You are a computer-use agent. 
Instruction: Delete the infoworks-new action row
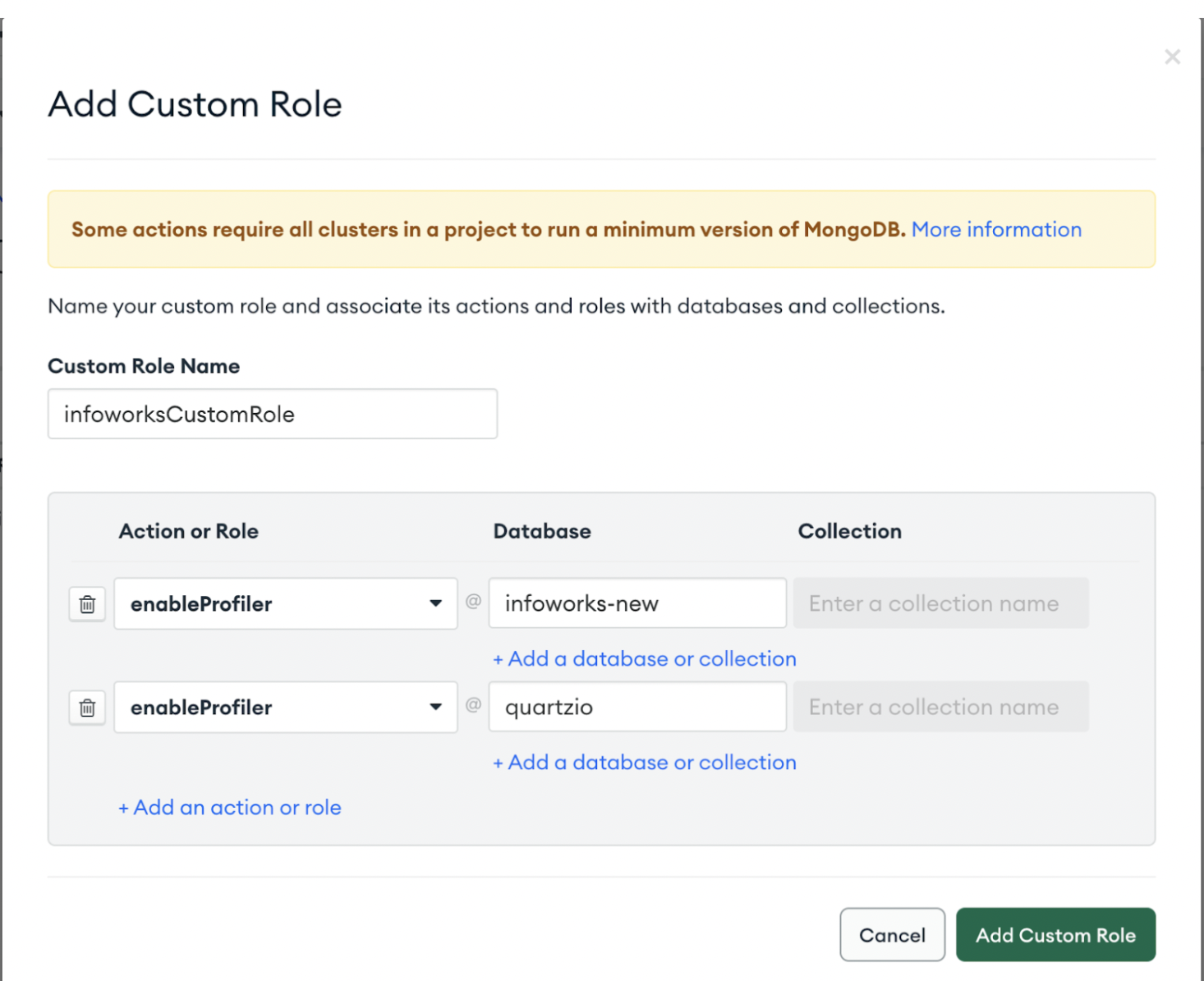tap(87, 604)
